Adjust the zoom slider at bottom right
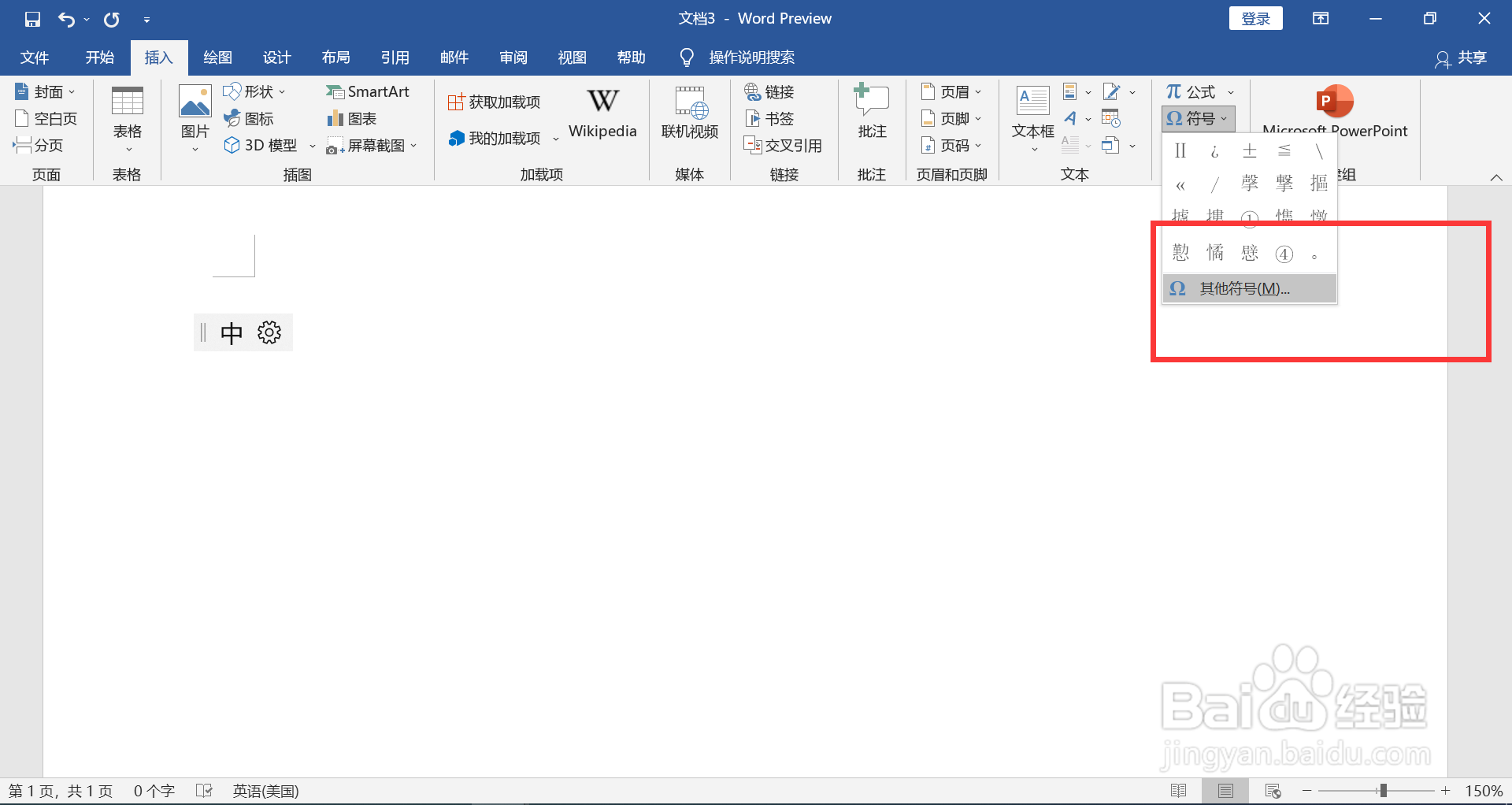Screen dimensions: 1512x805 (1384, 790)
